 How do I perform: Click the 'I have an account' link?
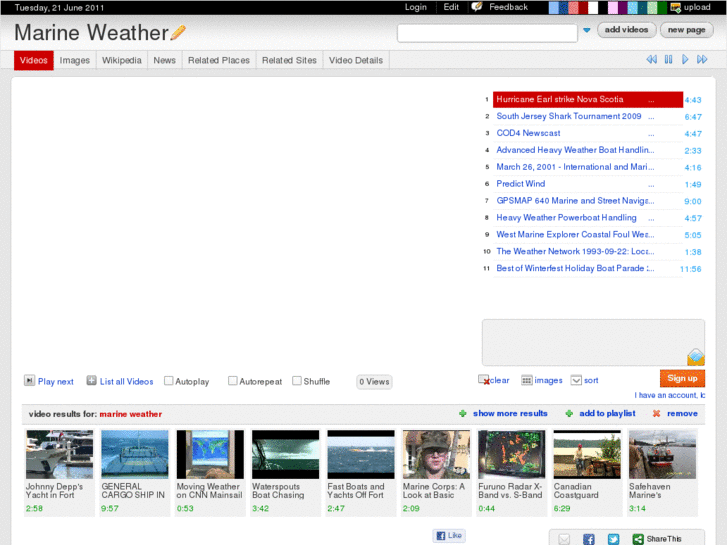[x=670, y=395]
